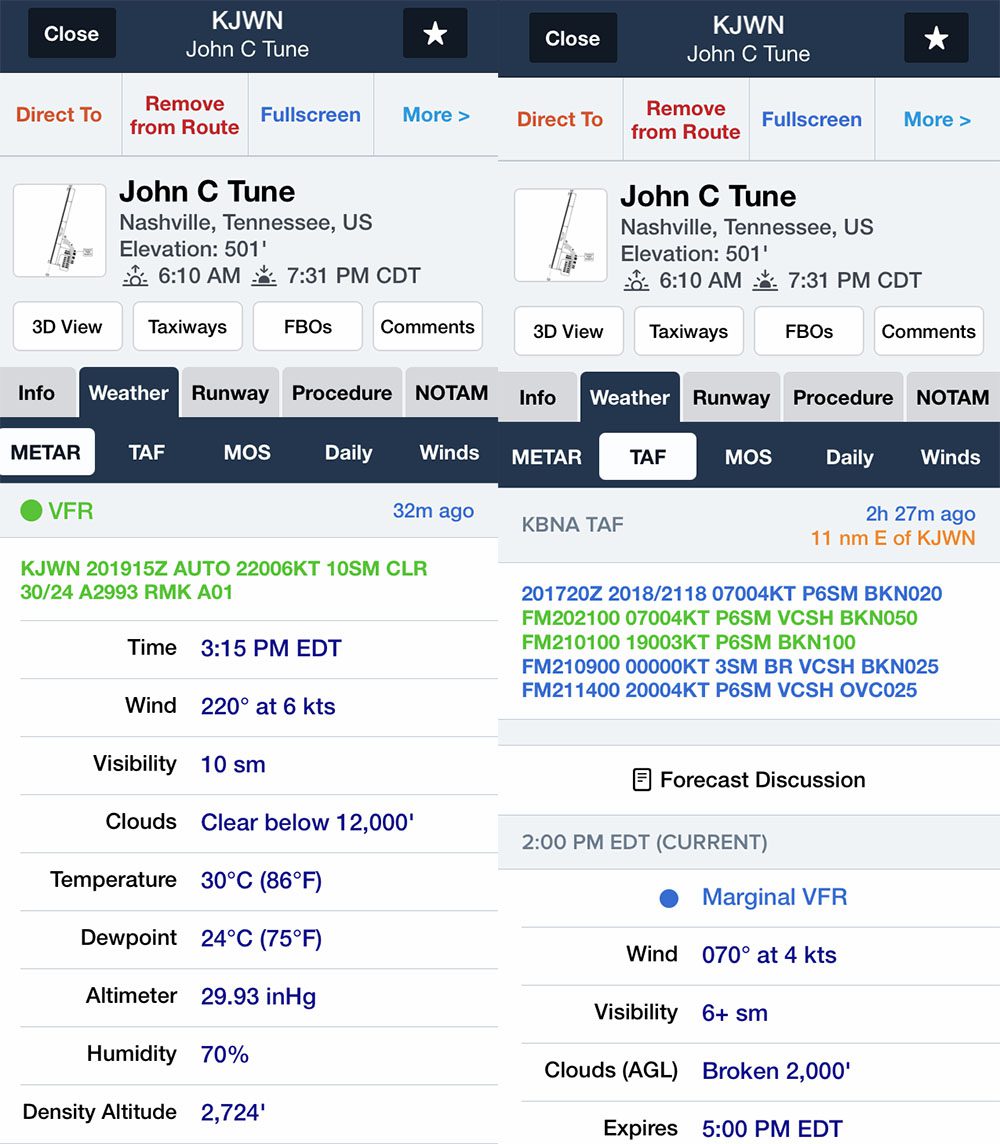Screen dimensions: 1000x1144
Task: Open FBOs button in right panel
Action: tap(809, 331)
